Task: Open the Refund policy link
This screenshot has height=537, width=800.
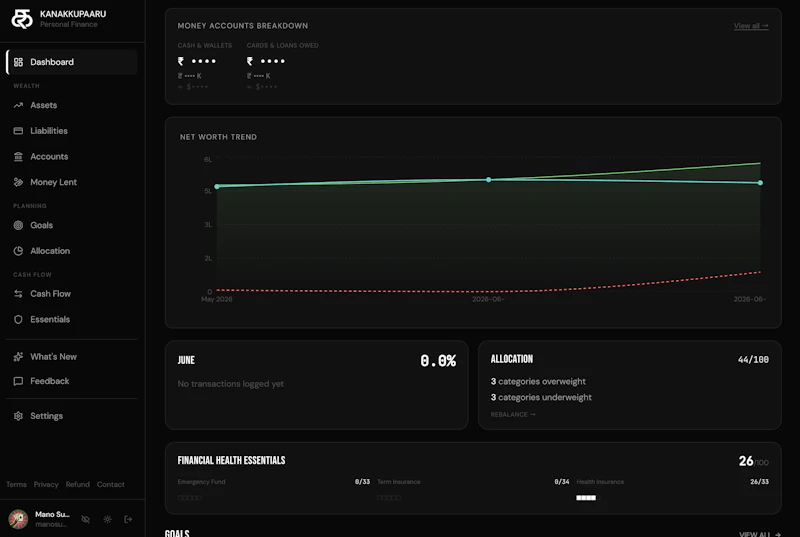Action: pyautogui.click(x=78, y=484)
